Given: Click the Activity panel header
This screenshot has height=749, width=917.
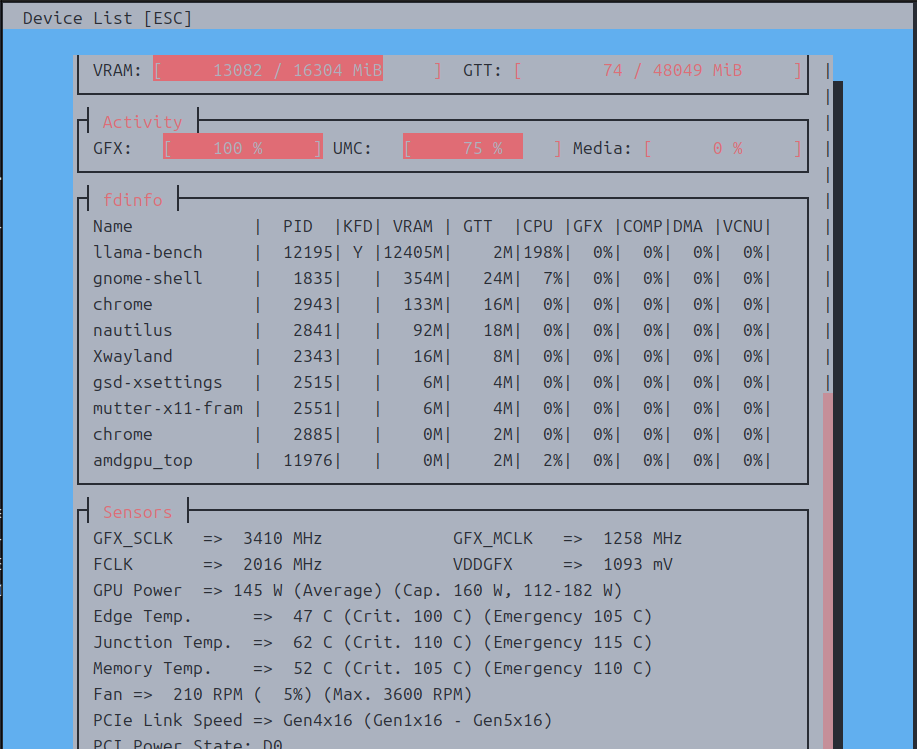Looking at the screenshot, I should coord(142,122).
